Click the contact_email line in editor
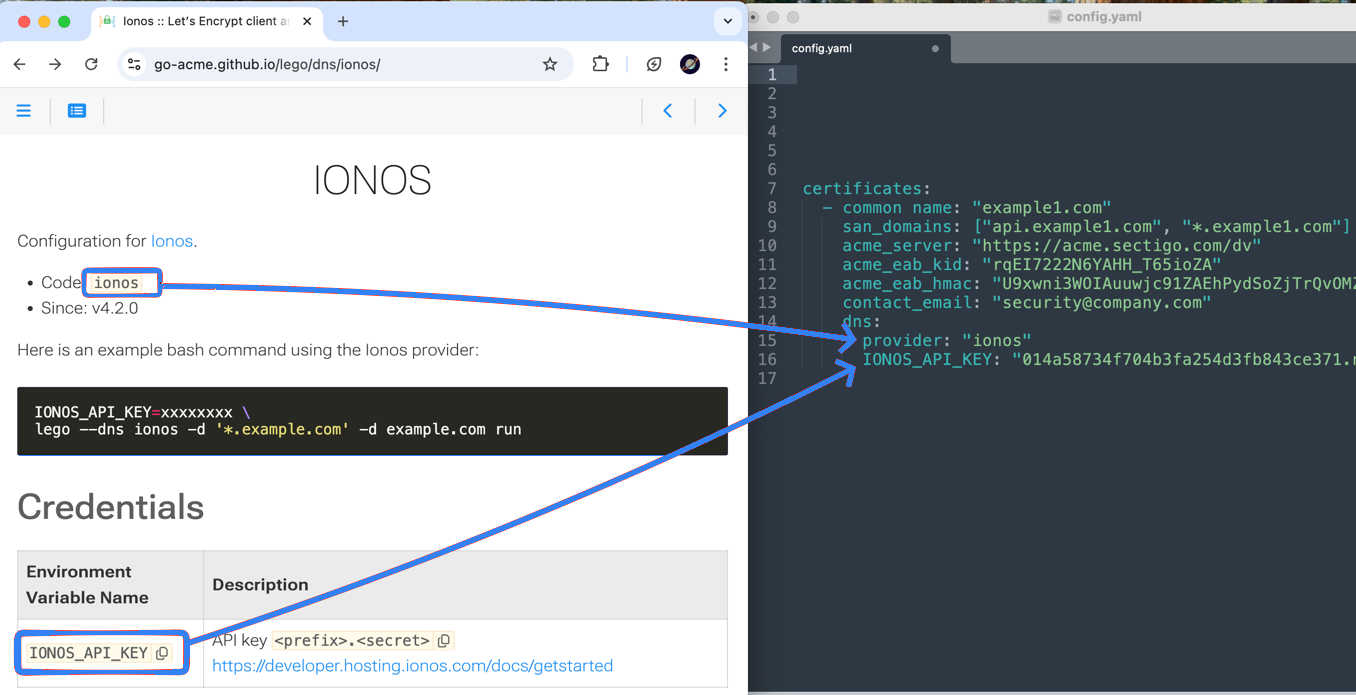This screenshot has width=1356, height=695. pos(1026,302)
